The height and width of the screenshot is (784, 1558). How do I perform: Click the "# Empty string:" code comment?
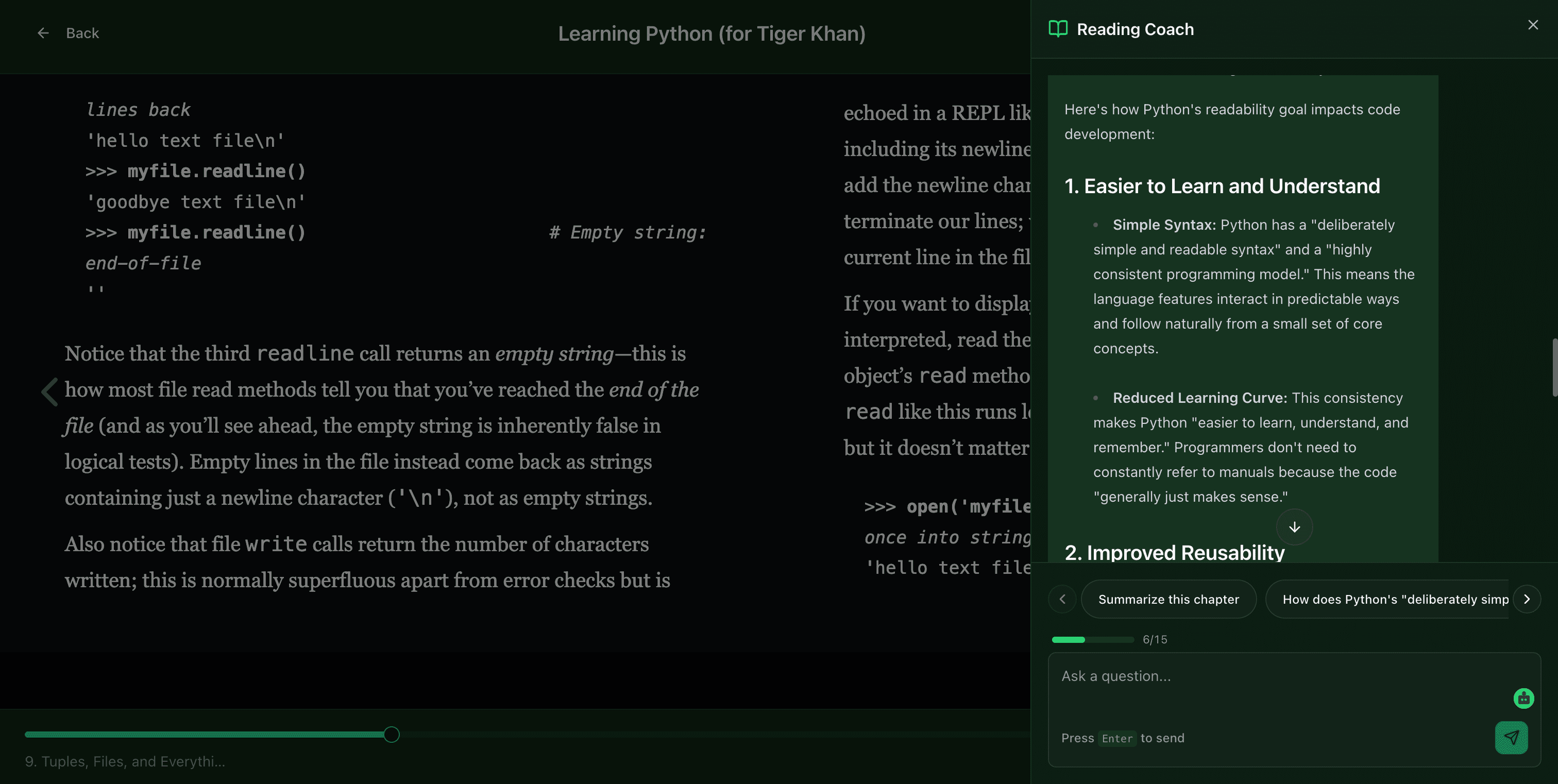click(628, 233)
